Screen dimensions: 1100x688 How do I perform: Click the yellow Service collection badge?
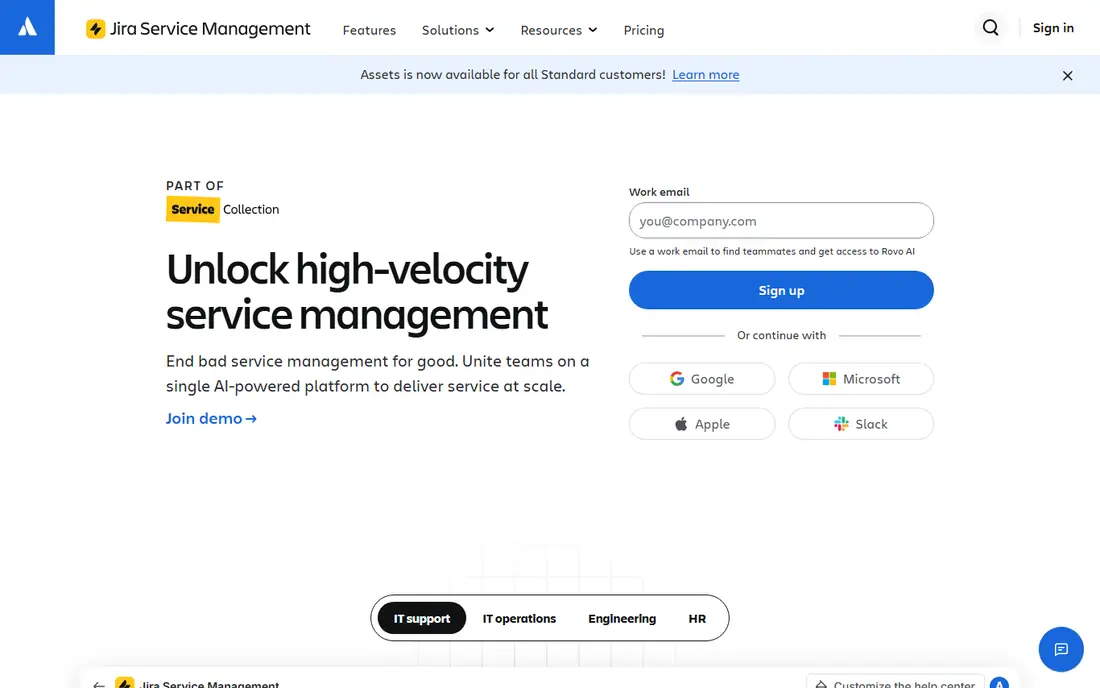(x=193, y=209)
